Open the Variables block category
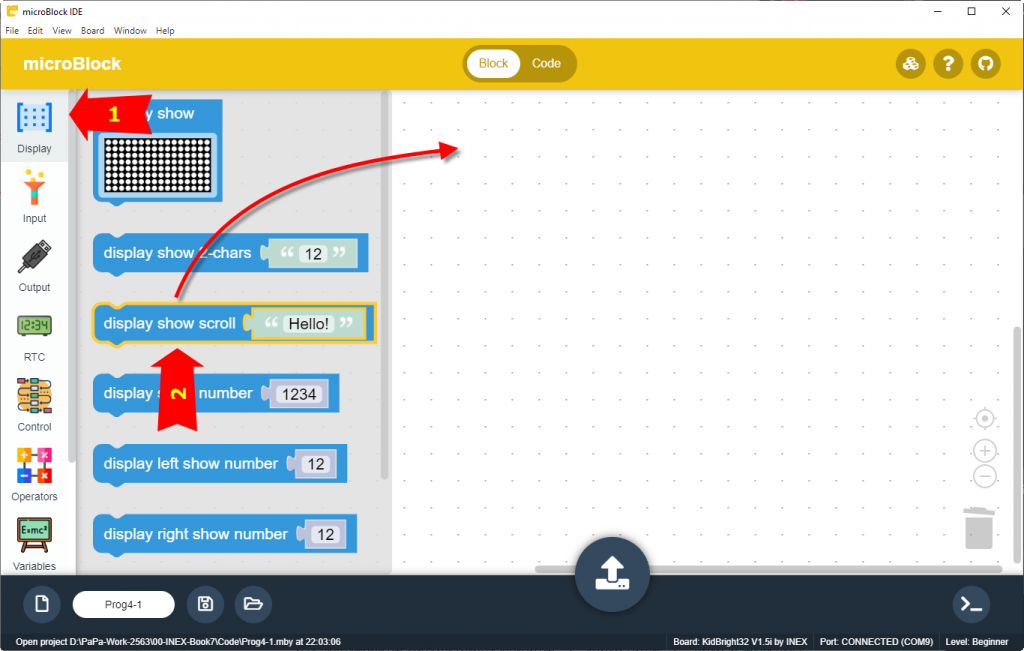The height and width of the screenshot is (651, 1024). pos(34,543)
